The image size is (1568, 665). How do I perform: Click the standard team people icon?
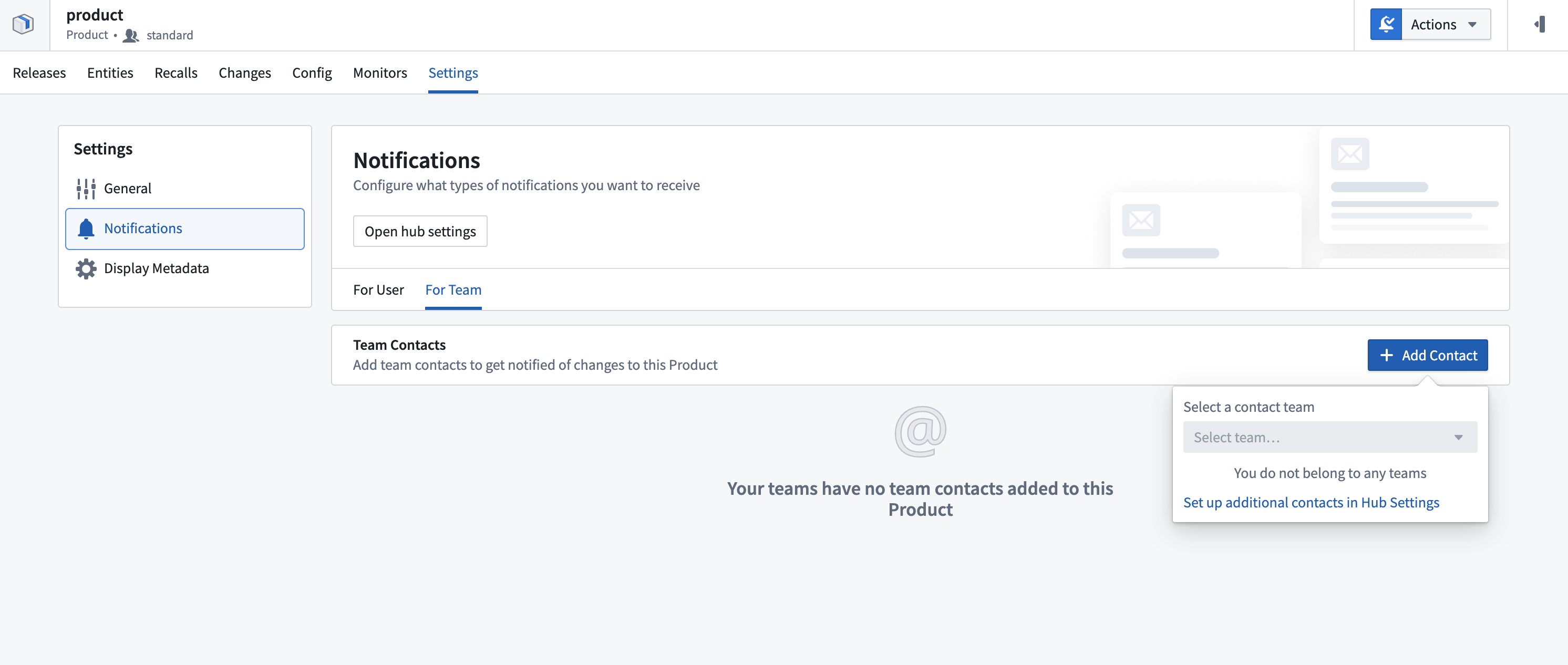130,35
